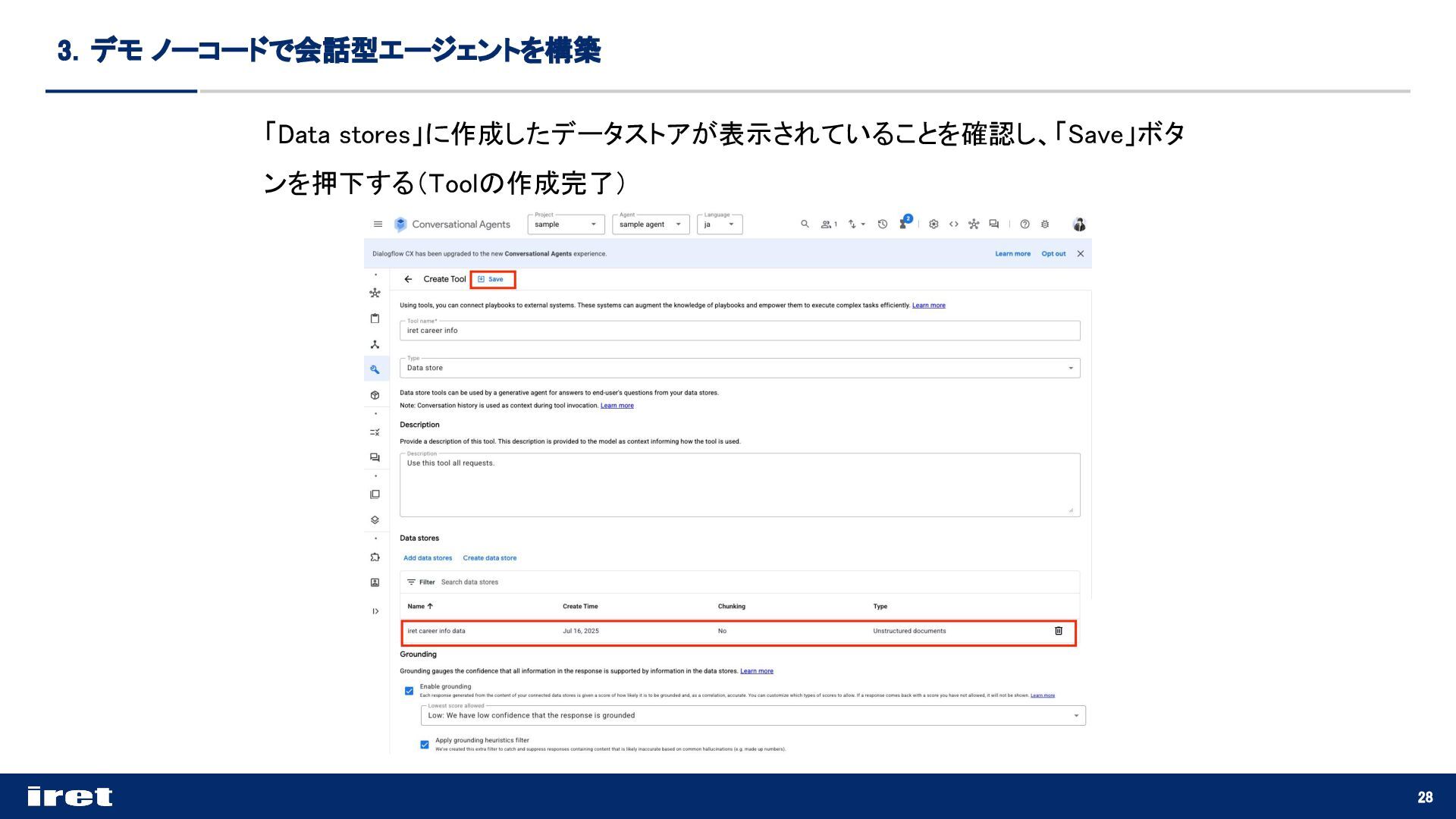Open the Language dropdown showing ja
1456x819 pixels.
click(x=720, y=224)
